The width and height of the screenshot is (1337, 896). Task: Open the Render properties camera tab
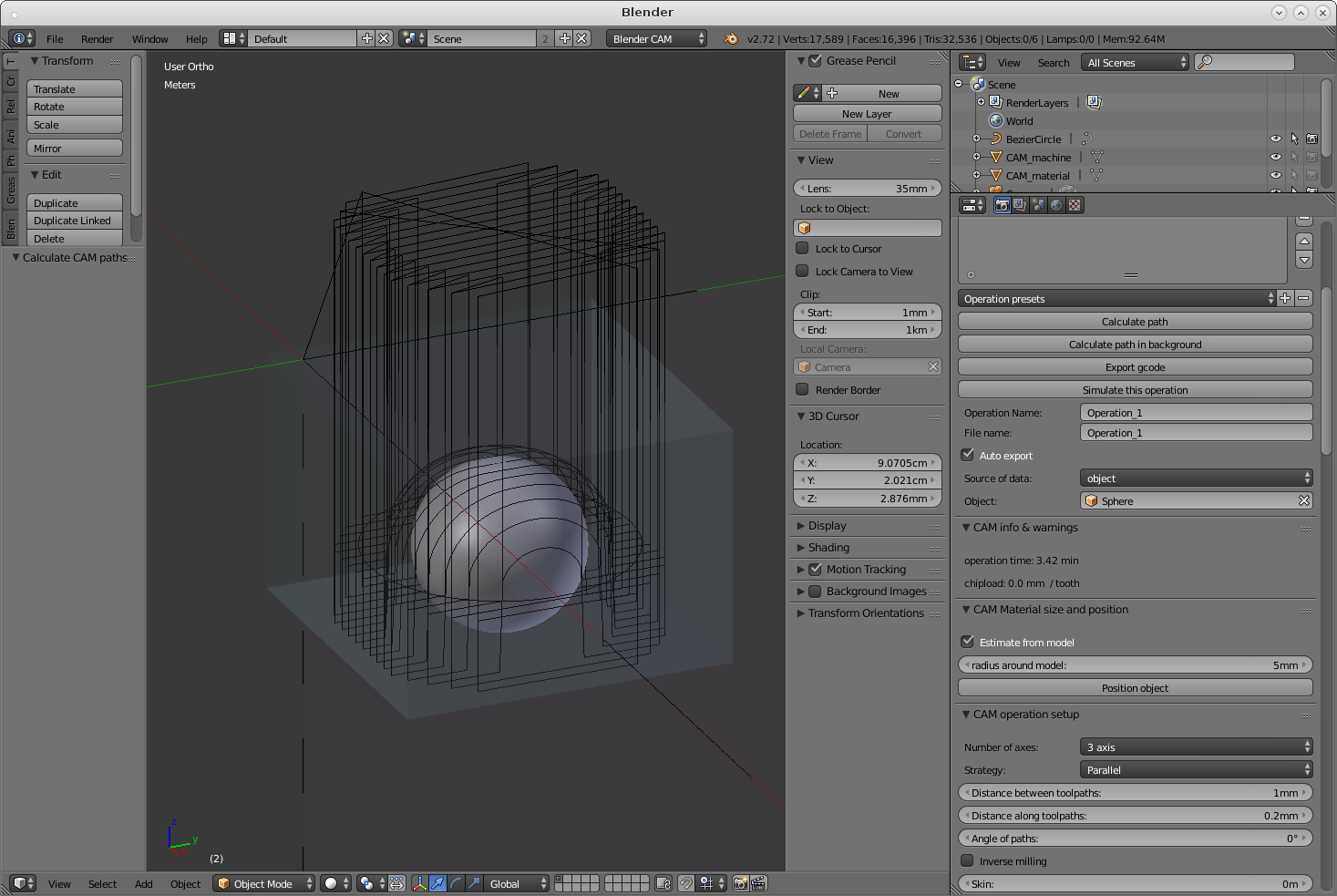[x=1002, y=205]
